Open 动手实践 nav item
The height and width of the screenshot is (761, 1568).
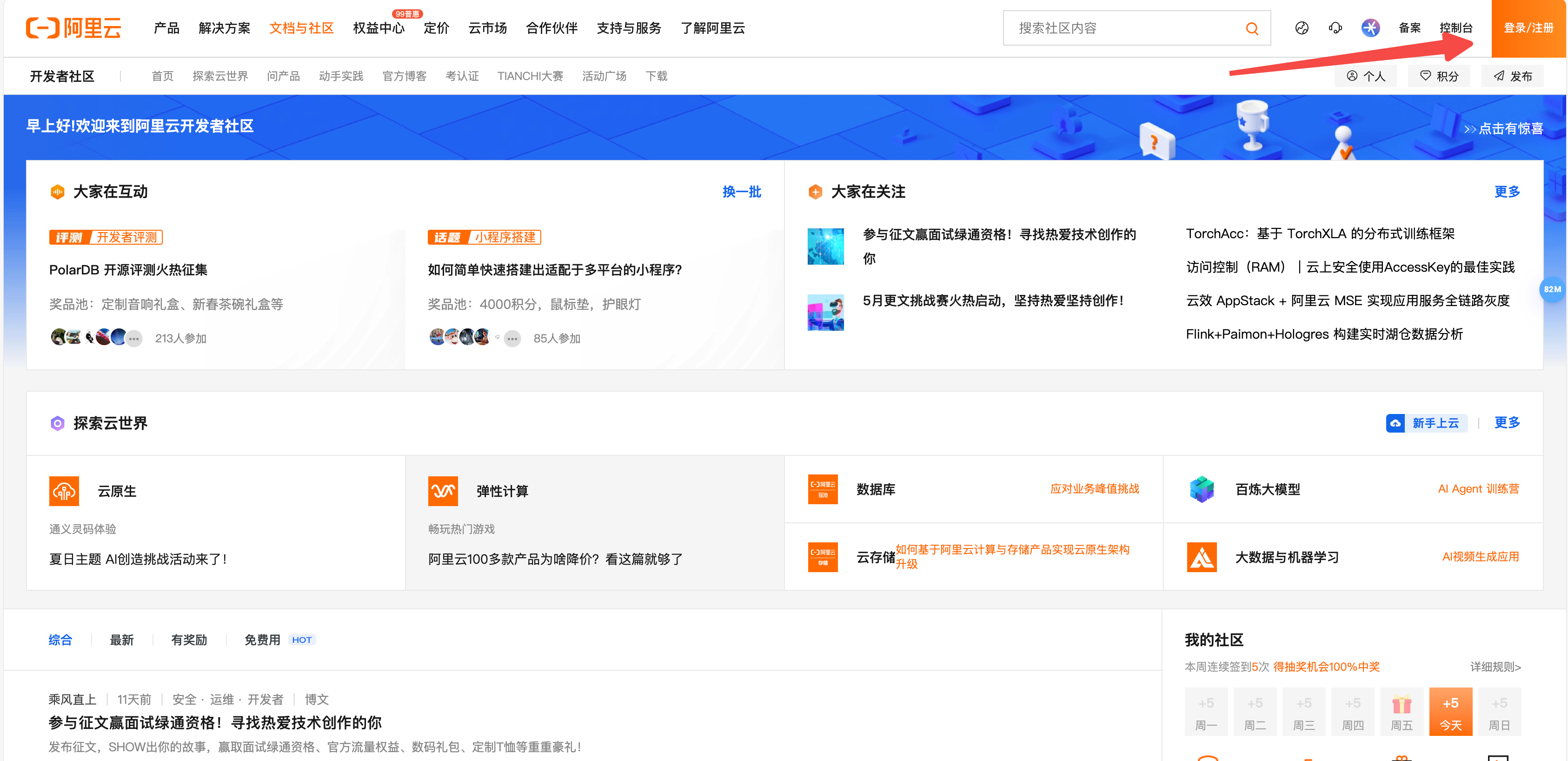tap(341, 76)
